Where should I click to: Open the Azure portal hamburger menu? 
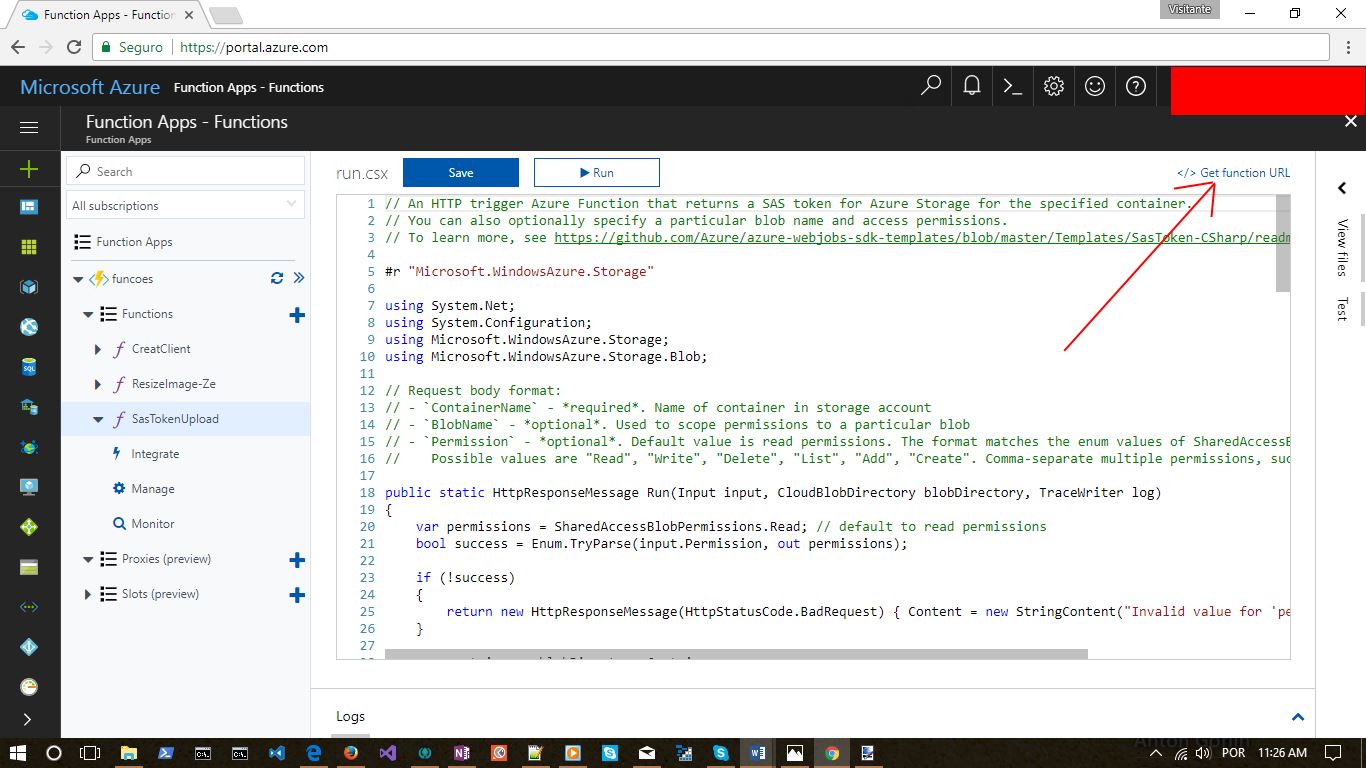tap(29, 128)
